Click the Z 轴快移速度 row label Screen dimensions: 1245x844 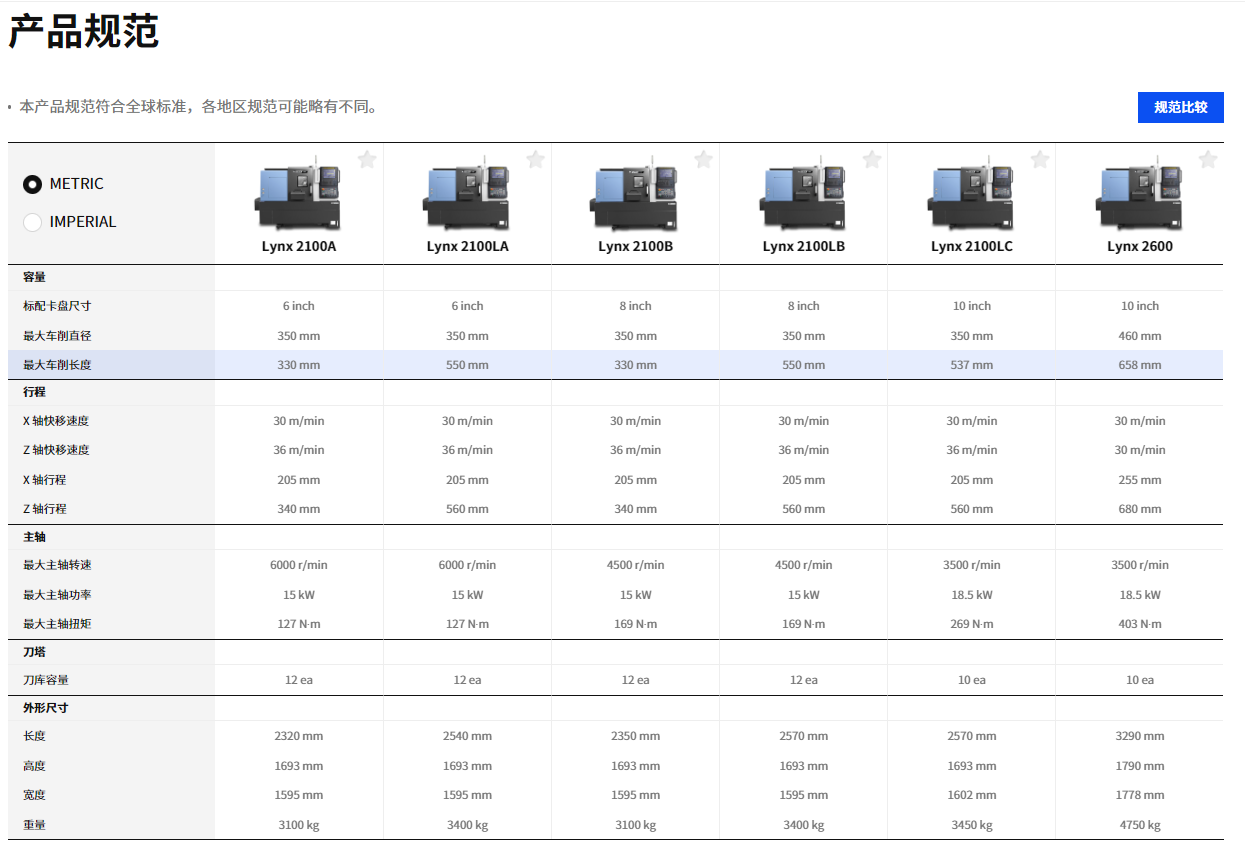[x=56, y=450]
